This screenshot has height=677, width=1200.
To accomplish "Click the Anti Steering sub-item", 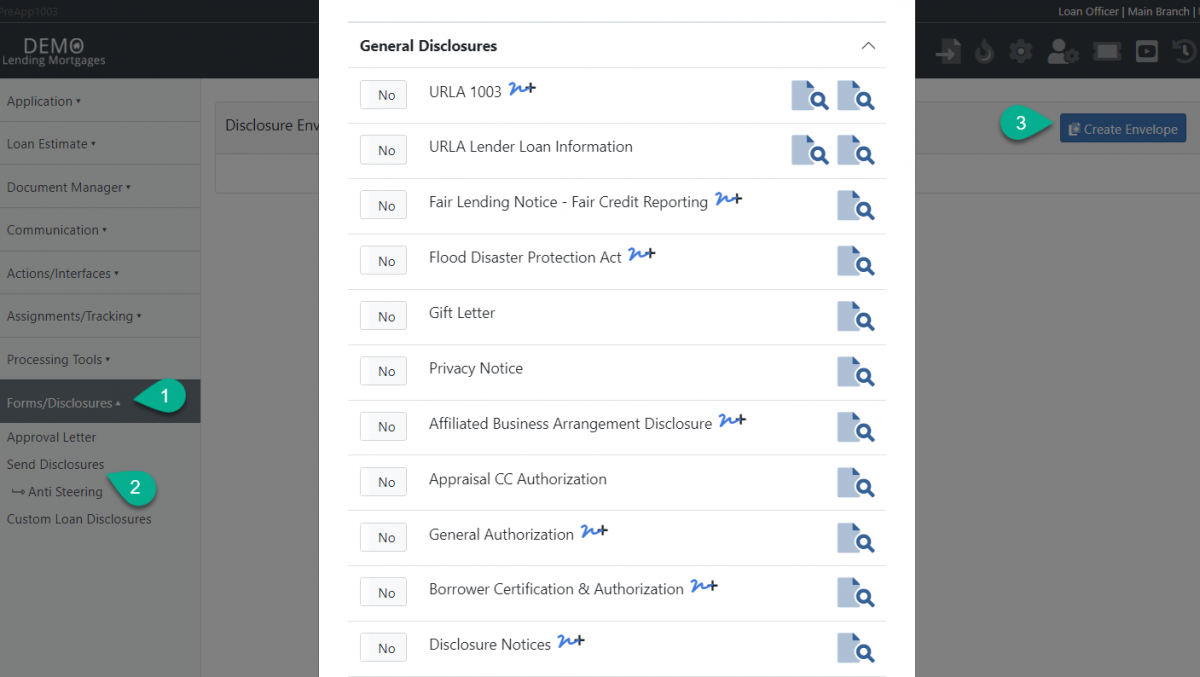I will 65,492.
